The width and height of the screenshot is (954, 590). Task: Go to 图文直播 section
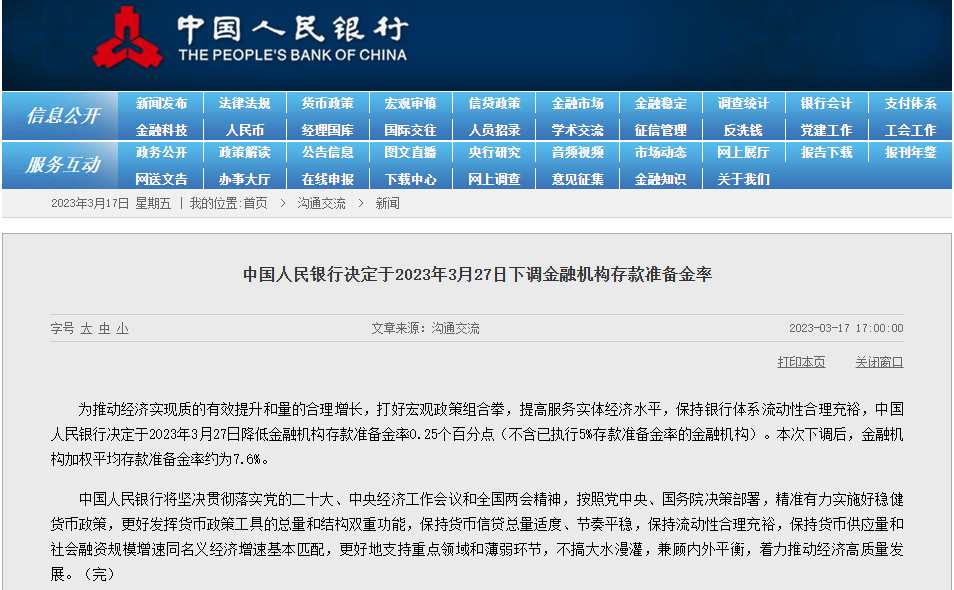tap(411, 152)
